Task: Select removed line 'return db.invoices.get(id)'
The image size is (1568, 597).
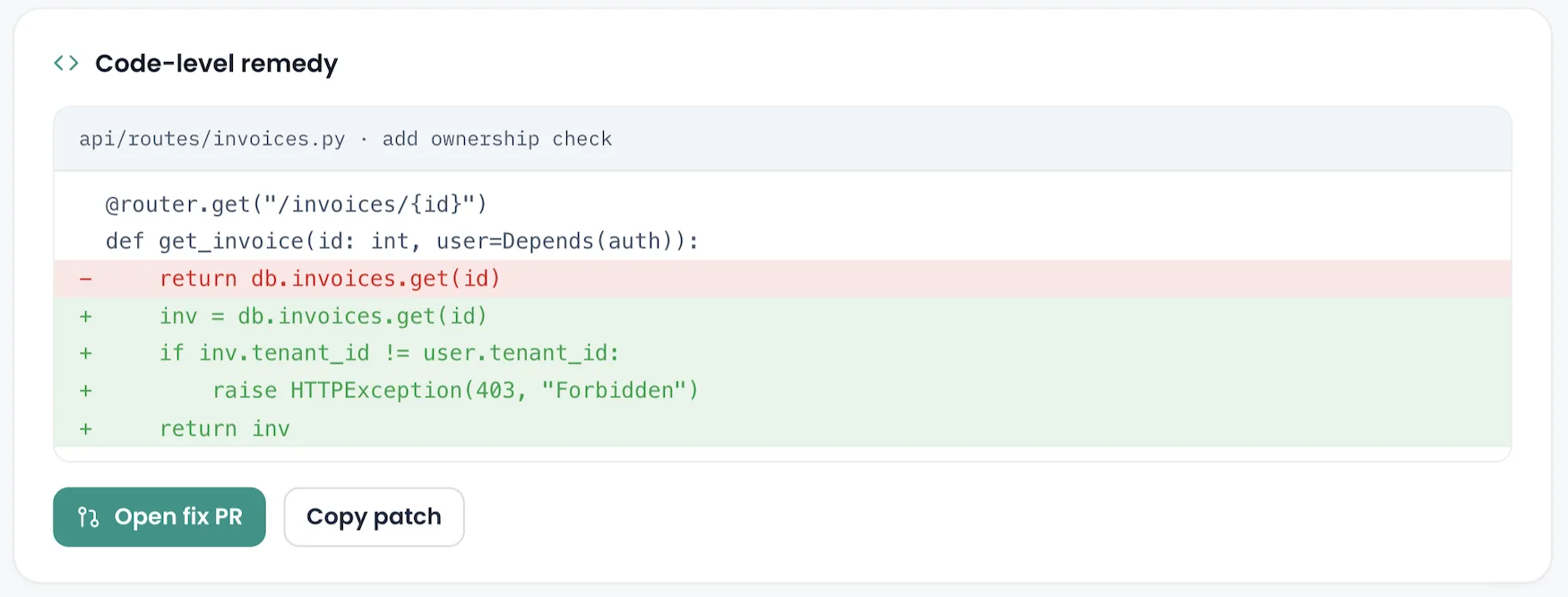Action: coord(782,279)
